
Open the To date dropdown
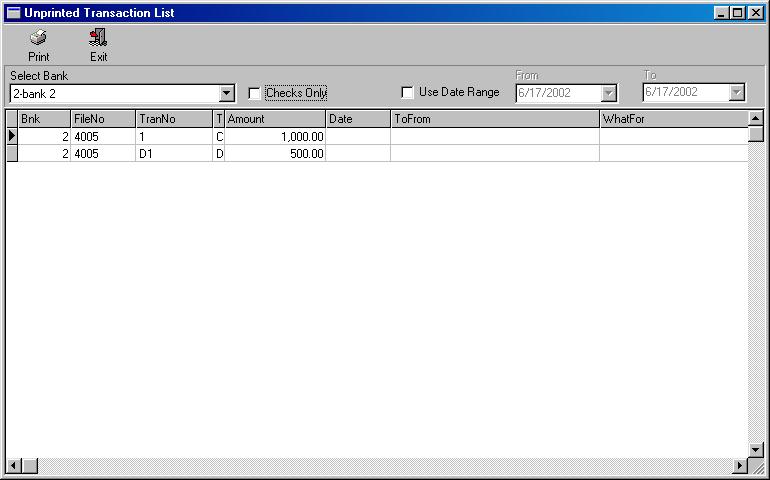coord(737,93)
